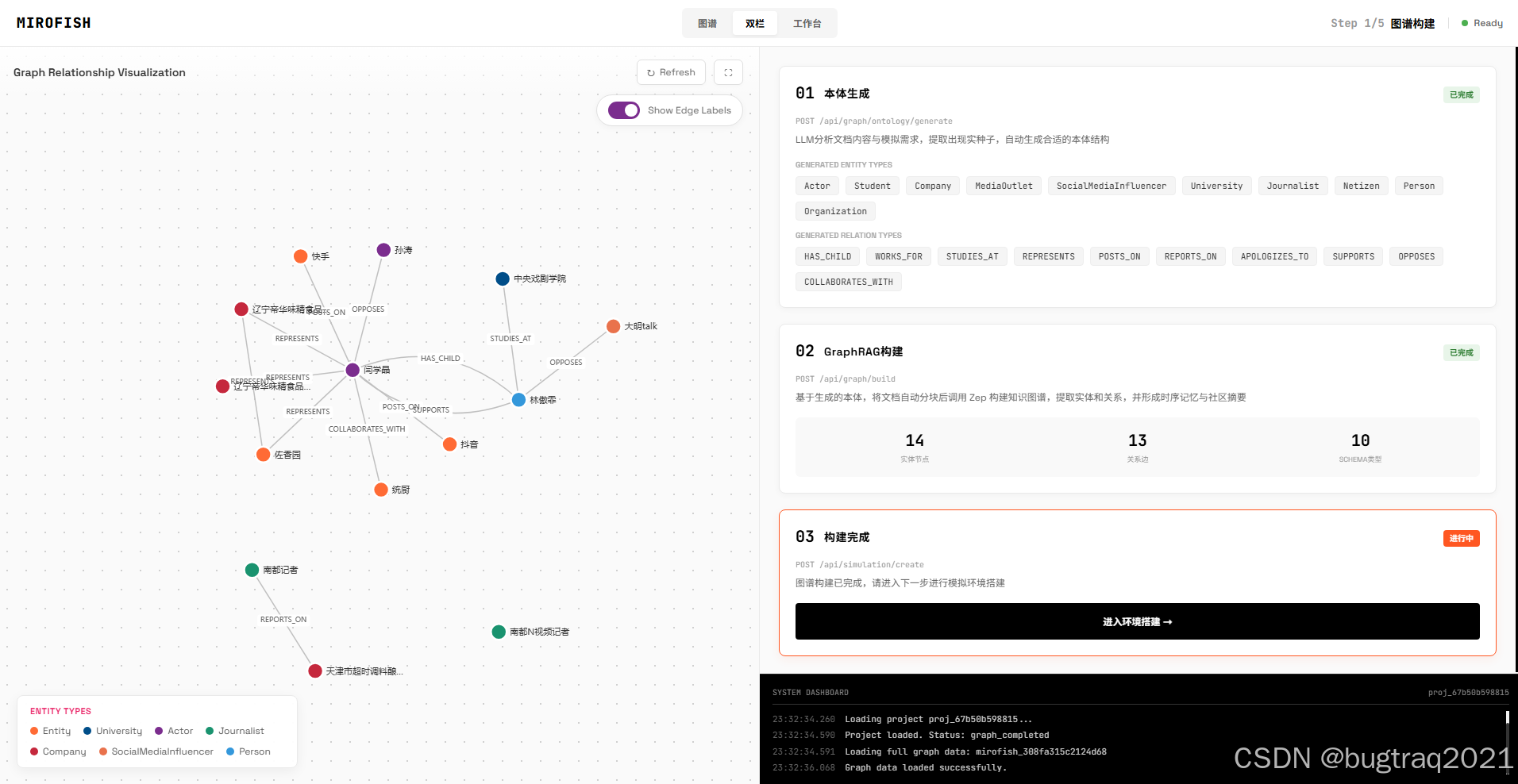Click the Student entity type tag

pos(873,186)
